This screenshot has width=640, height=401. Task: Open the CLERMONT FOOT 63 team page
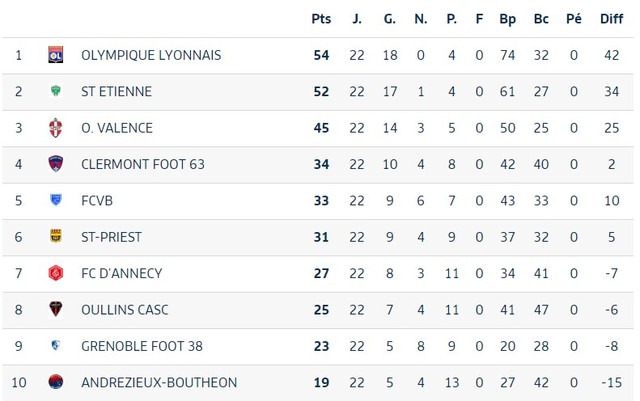143,164
